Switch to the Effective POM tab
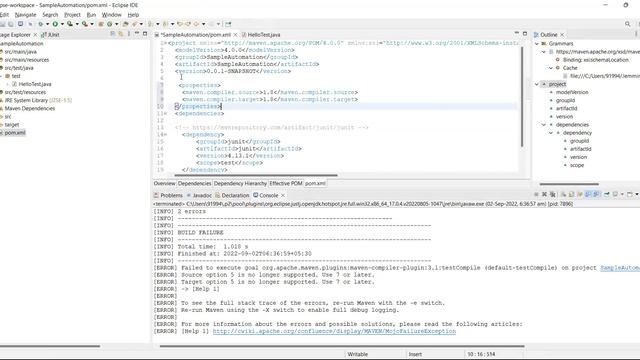The image size is (640, 360). tap(286, 184)
